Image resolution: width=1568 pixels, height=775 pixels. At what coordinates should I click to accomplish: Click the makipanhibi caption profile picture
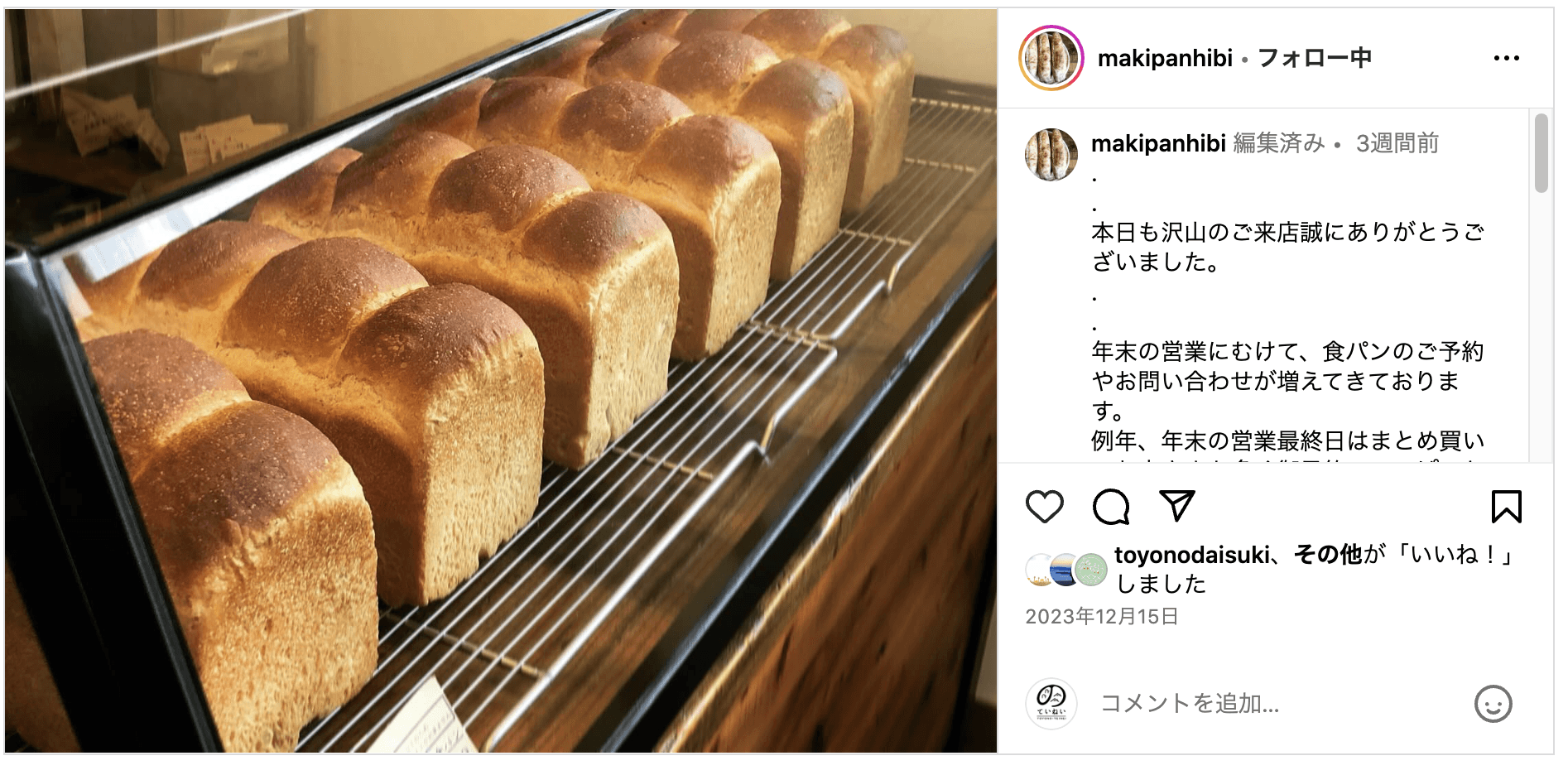(x=1051, y=154)
